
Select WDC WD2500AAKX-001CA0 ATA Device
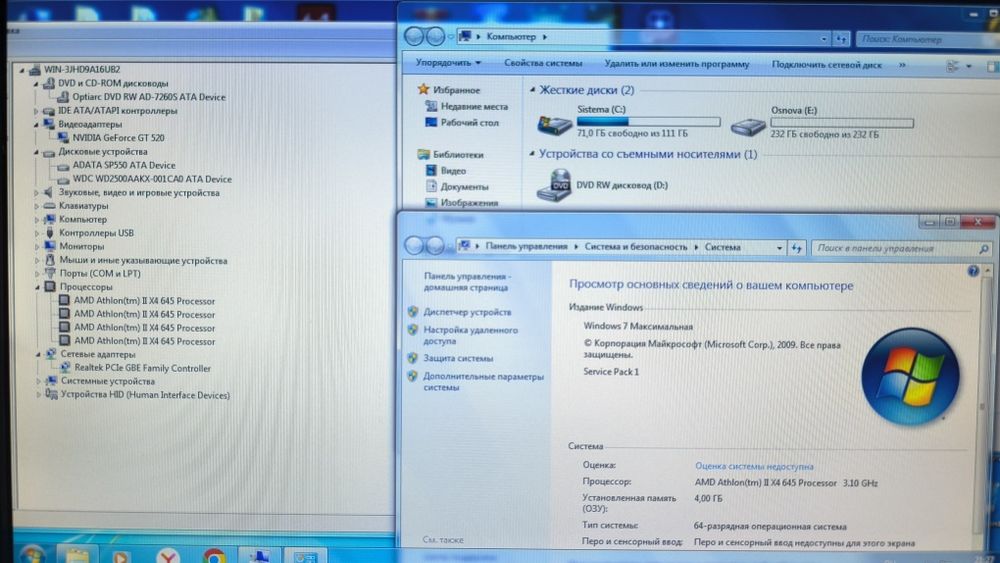tap(152, 179)
